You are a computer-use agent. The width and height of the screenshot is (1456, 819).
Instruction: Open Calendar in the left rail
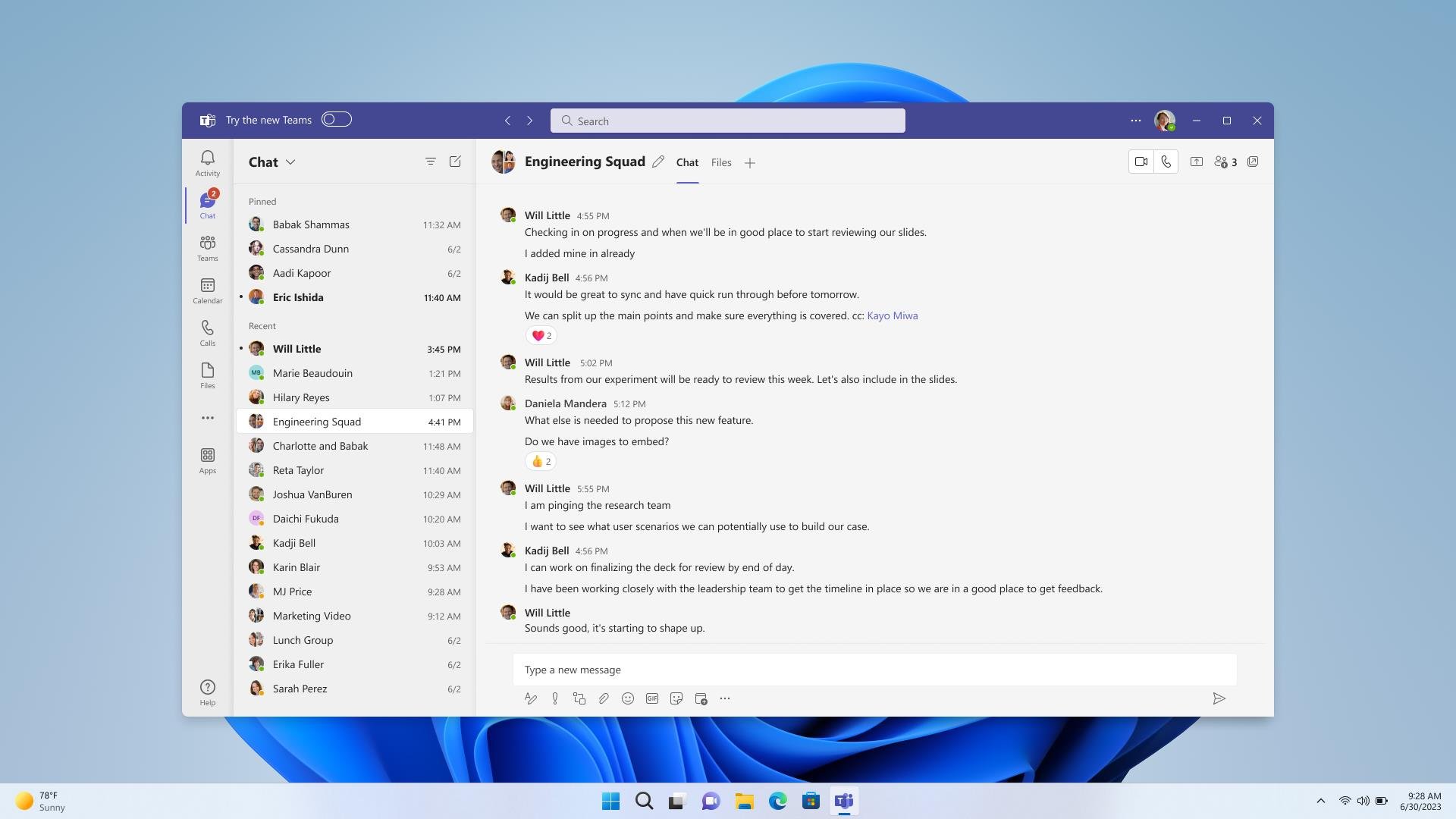pos(207,290)
